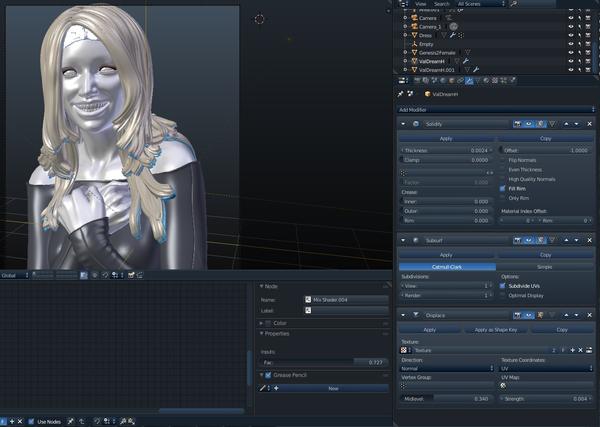The height and width of the screenshot is (427, 600).
Task: Delete the Displace modifier with X icon
Action: 591,314
